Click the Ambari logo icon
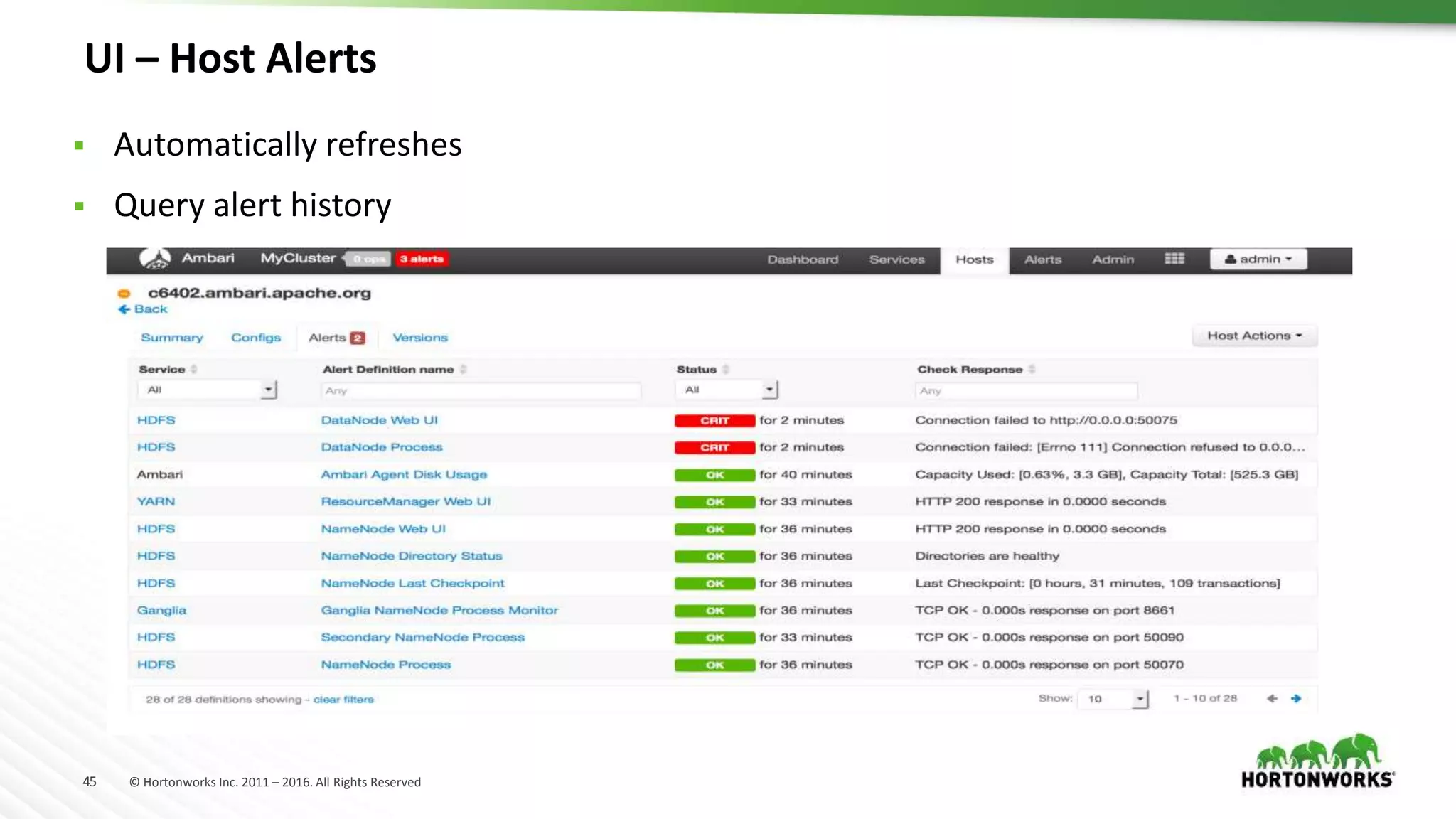This screenshot has height=819, width=1456. [x=155, y=259]
